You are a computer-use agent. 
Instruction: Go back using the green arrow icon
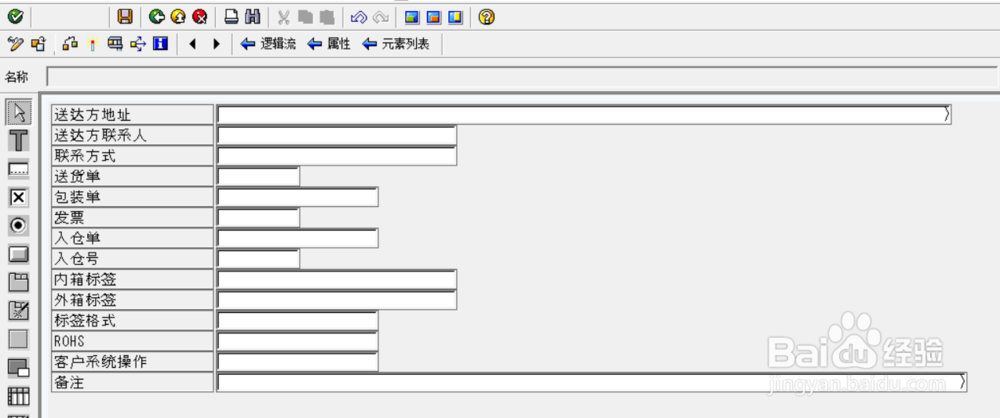[x=157, y=17]
